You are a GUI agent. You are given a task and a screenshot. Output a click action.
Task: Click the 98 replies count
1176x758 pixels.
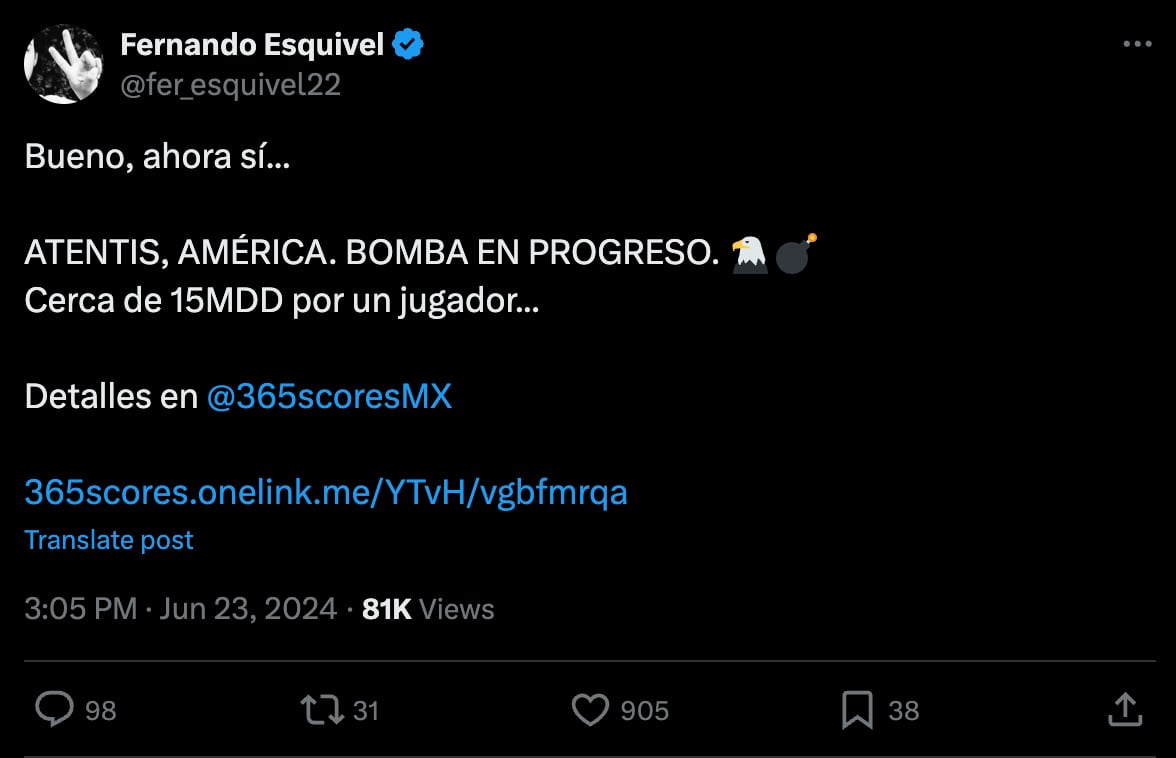point(100,710)
